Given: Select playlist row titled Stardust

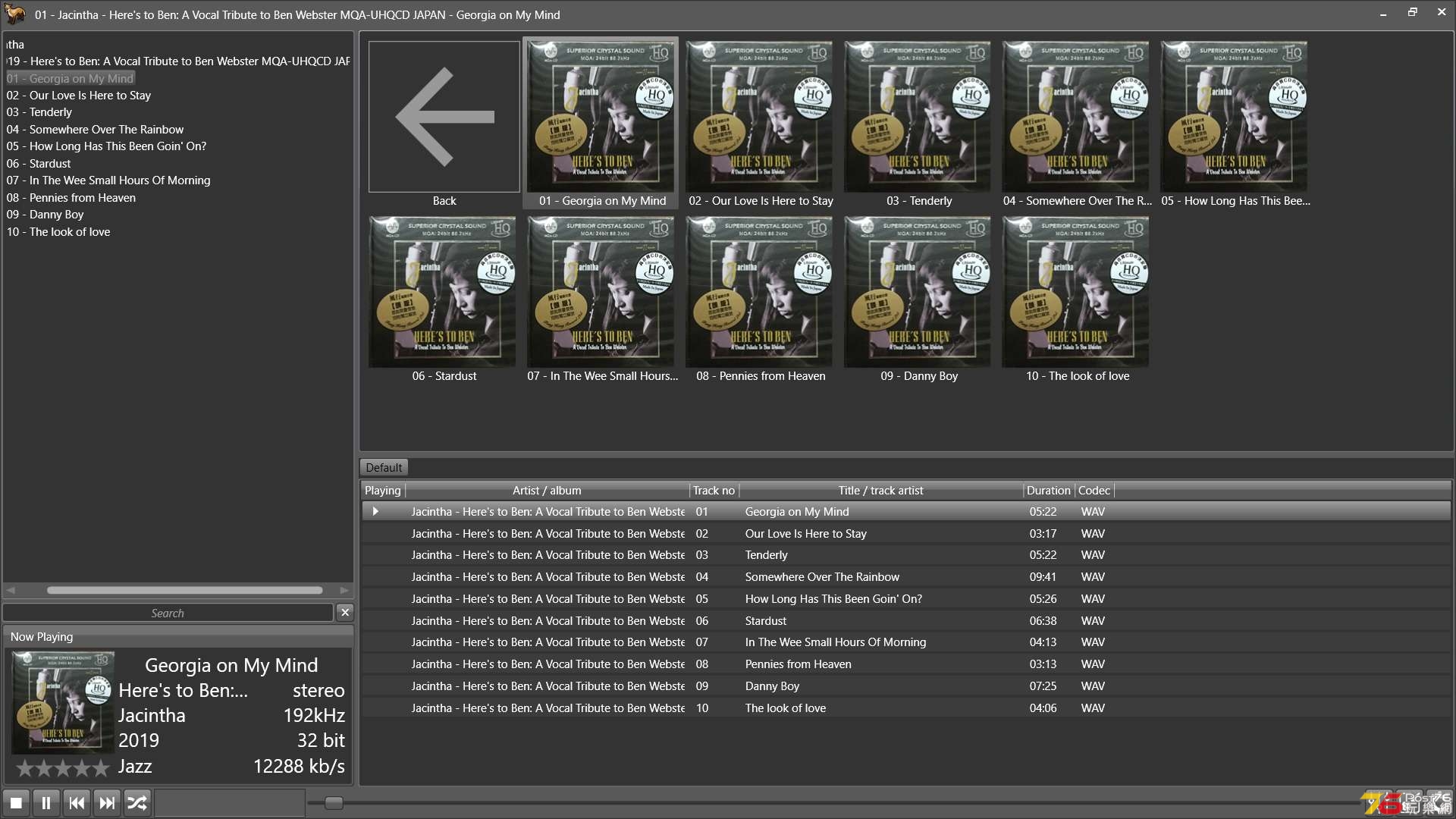Looking at the screenshot, I should 906,620.
